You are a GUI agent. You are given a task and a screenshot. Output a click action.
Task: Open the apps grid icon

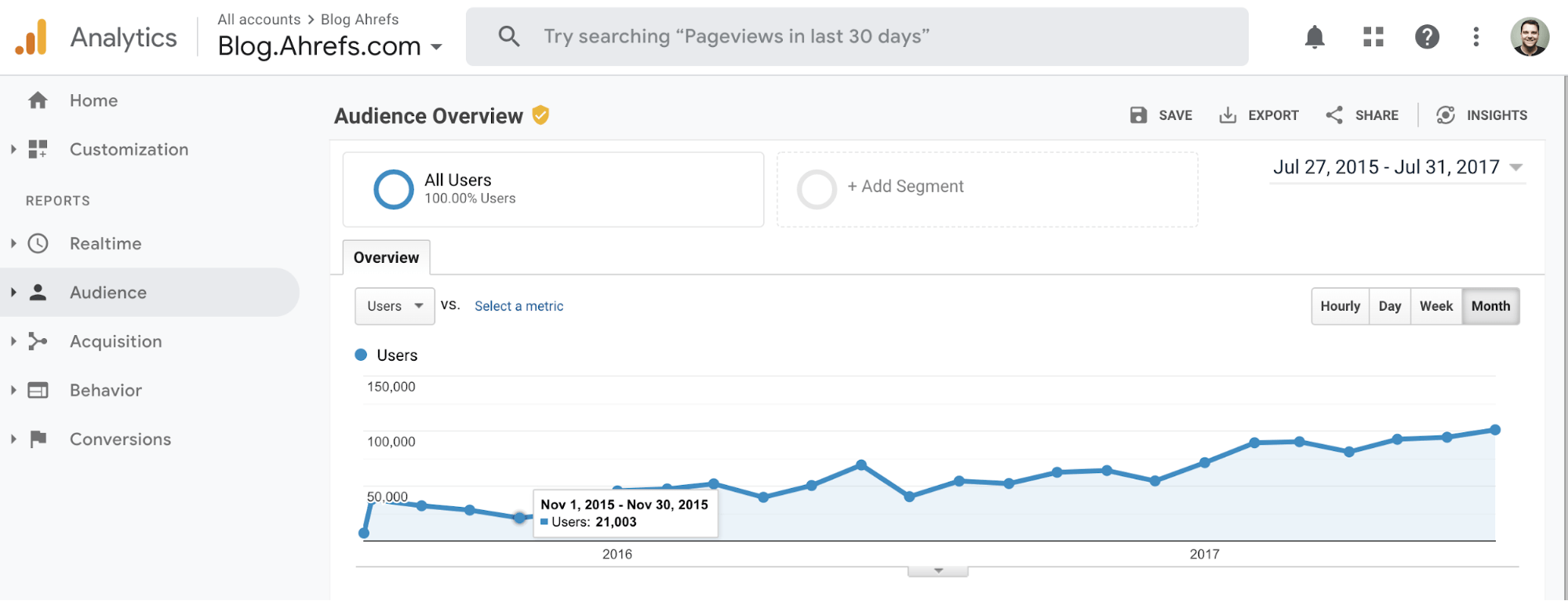pyautogui.click(x=1373, y=37)
